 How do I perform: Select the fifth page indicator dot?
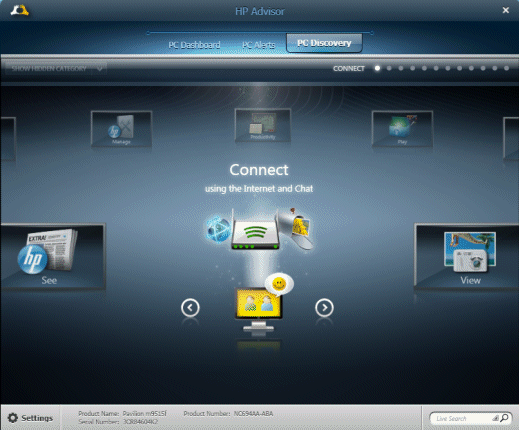point(424,68)
